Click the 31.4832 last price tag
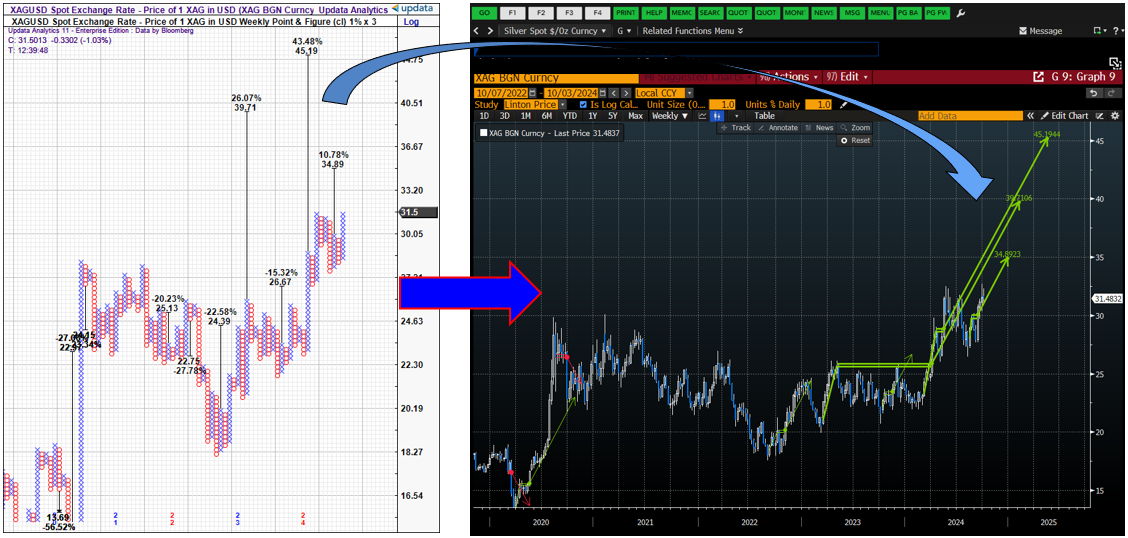 1108,298
